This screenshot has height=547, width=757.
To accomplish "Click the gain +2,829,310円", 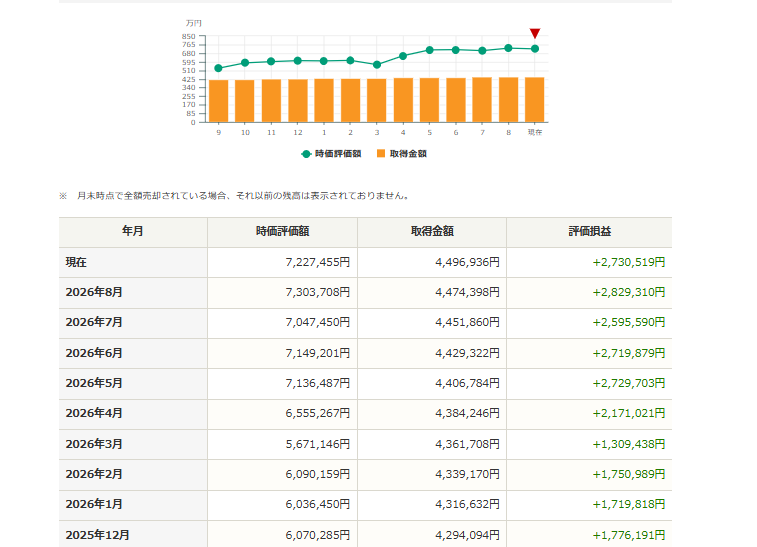I will pyautogui.click(x=629, y=292).
